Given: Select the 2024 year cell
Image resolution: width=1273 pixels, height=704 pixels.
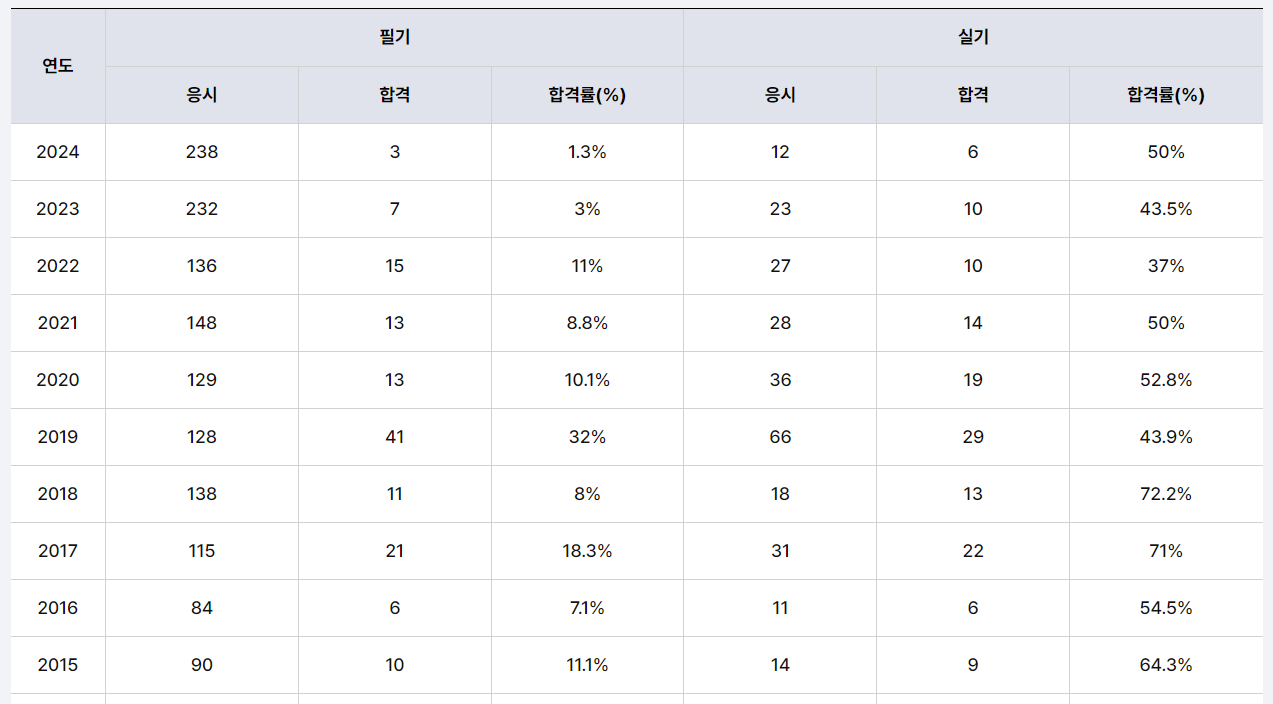Looking at the screenshot, I should click(x=58, y=152).
